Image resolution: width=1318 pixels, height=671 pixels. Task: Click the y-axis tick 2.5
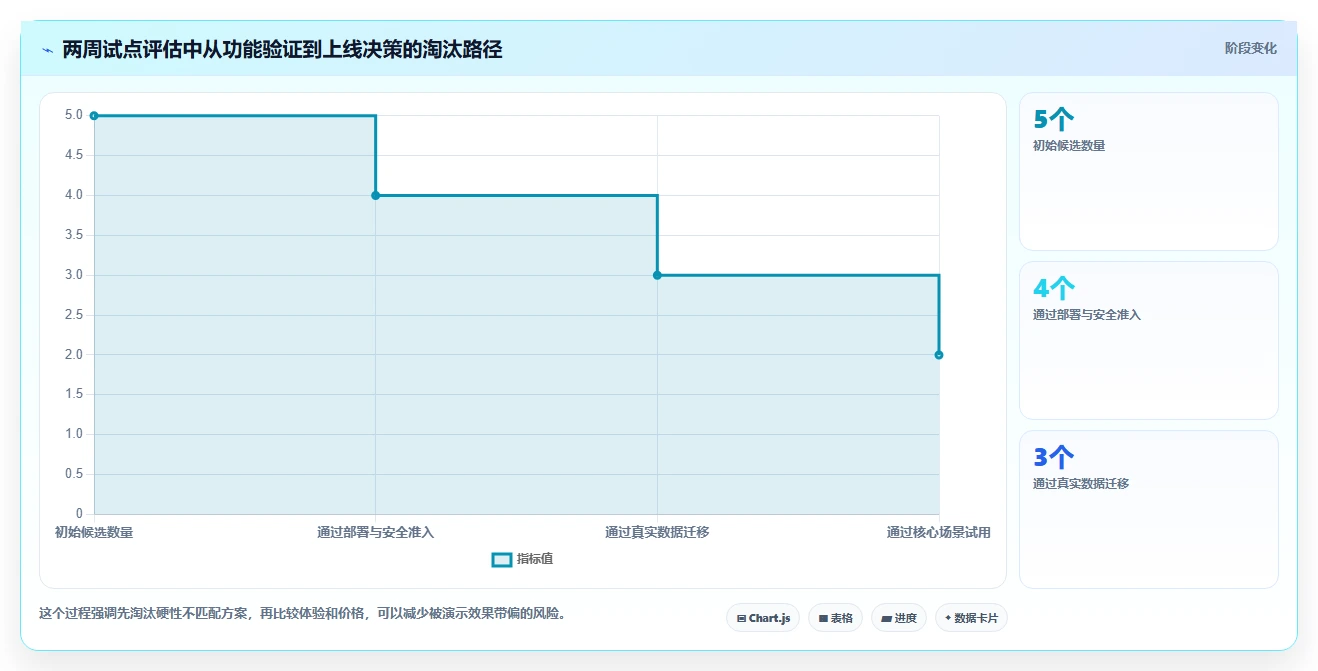[x=74, y=315]
